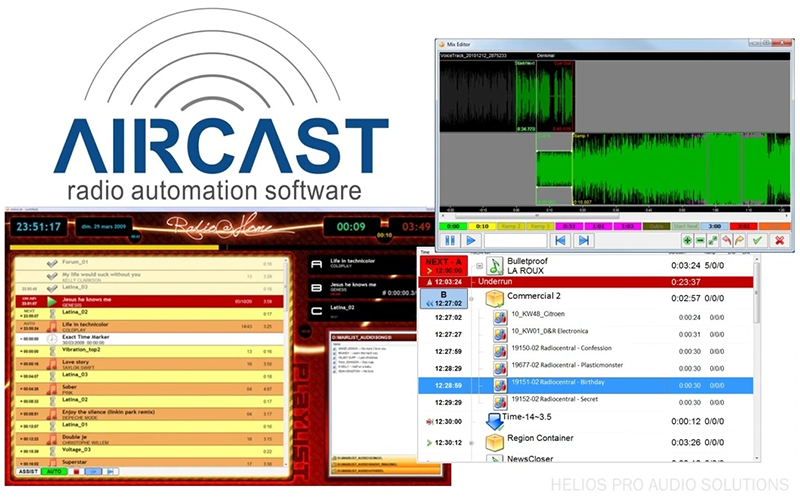Click the note icon beside Sober
The width and height of the screenshot is (800, 500).
click(52, 389)
